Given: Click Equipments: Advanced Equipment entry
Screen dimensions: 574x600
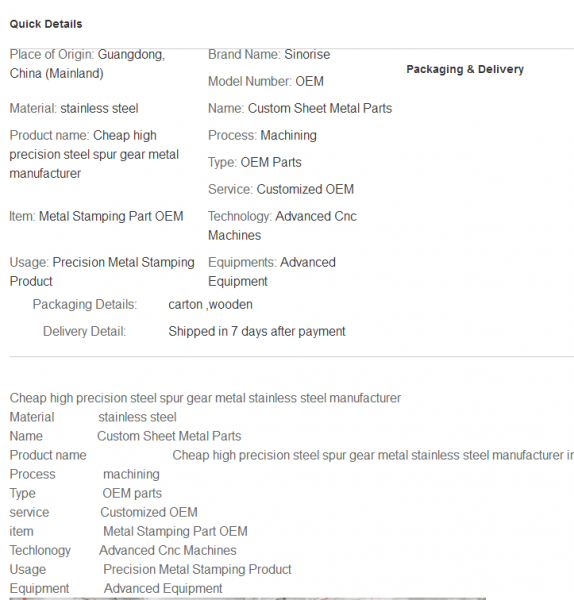Looking at the screenshot, I should point(272,272).
